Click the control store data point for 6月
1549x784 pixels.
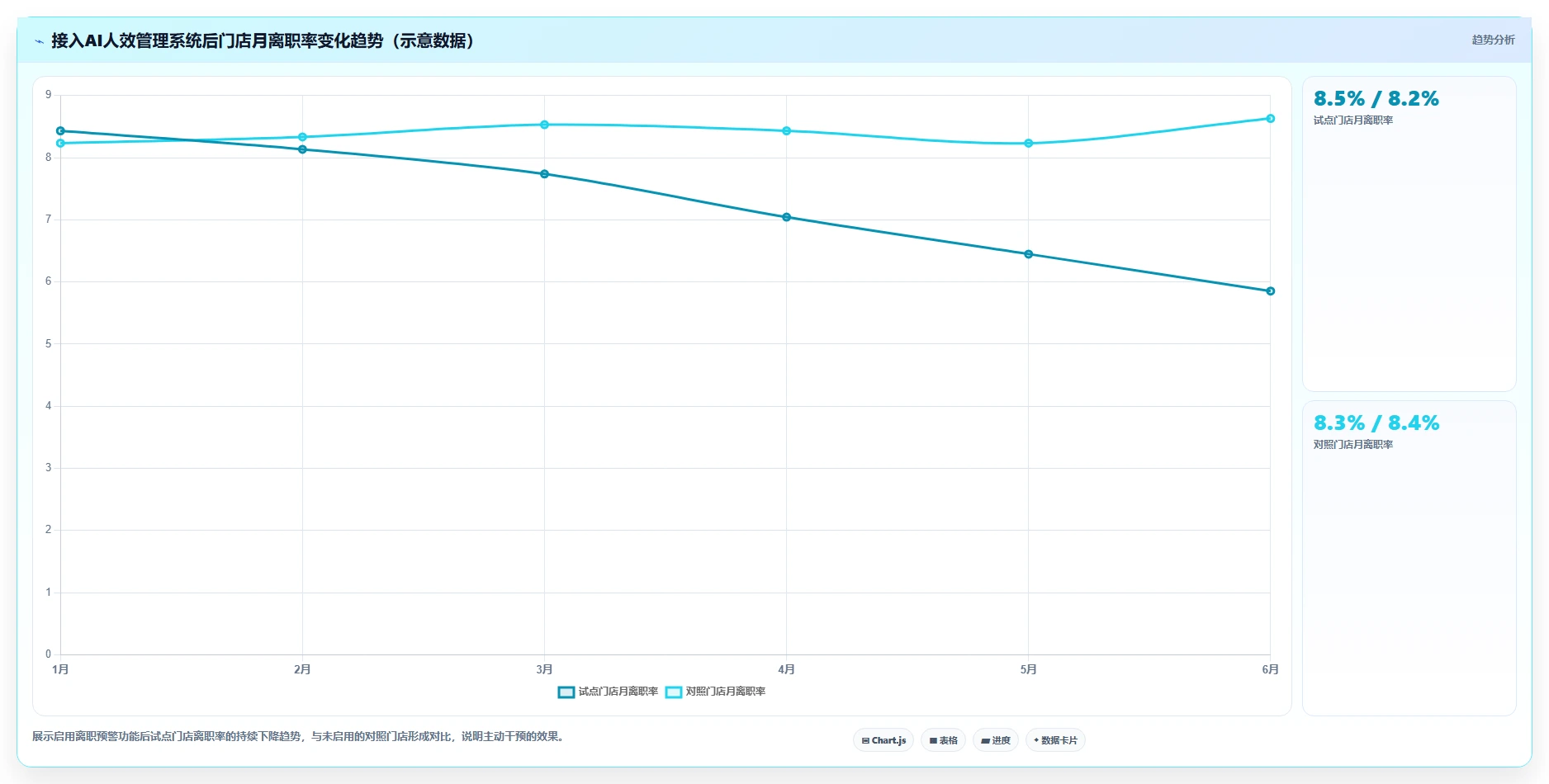1270,118
